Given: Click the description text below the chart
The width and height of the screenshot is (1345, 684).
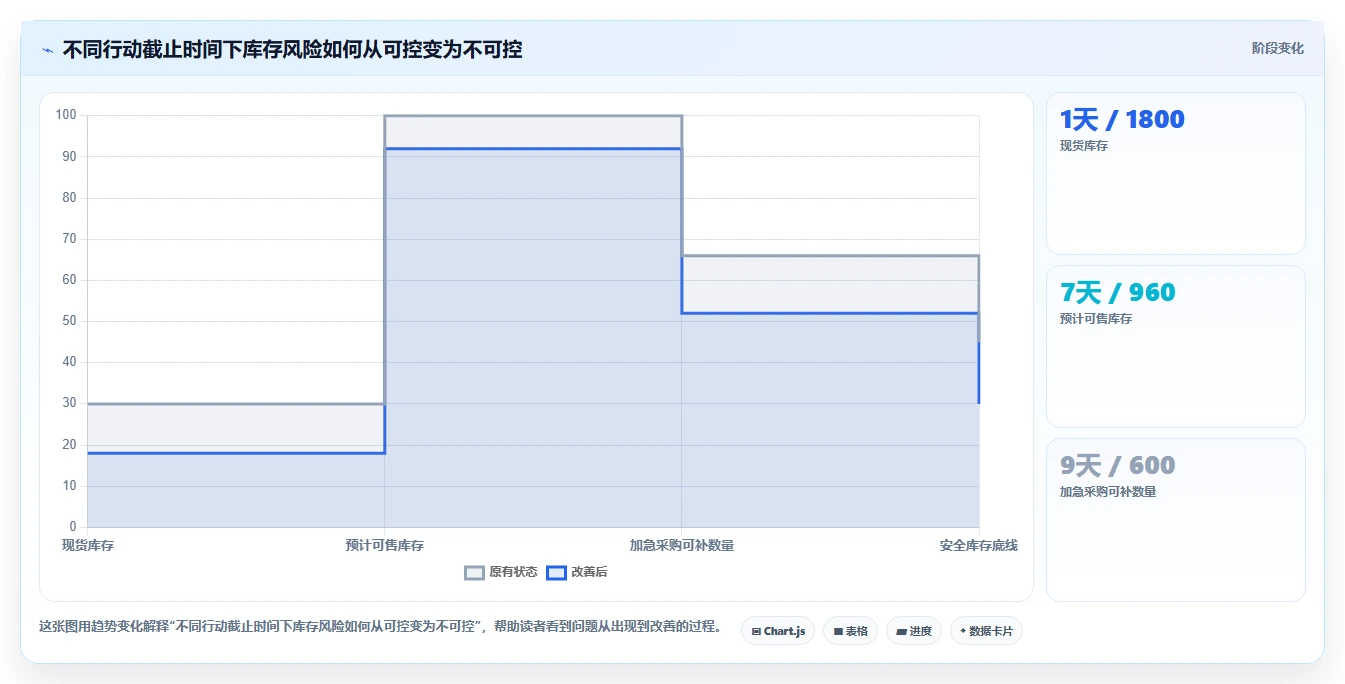Looking at the screenshot, I should pos(381,627).
